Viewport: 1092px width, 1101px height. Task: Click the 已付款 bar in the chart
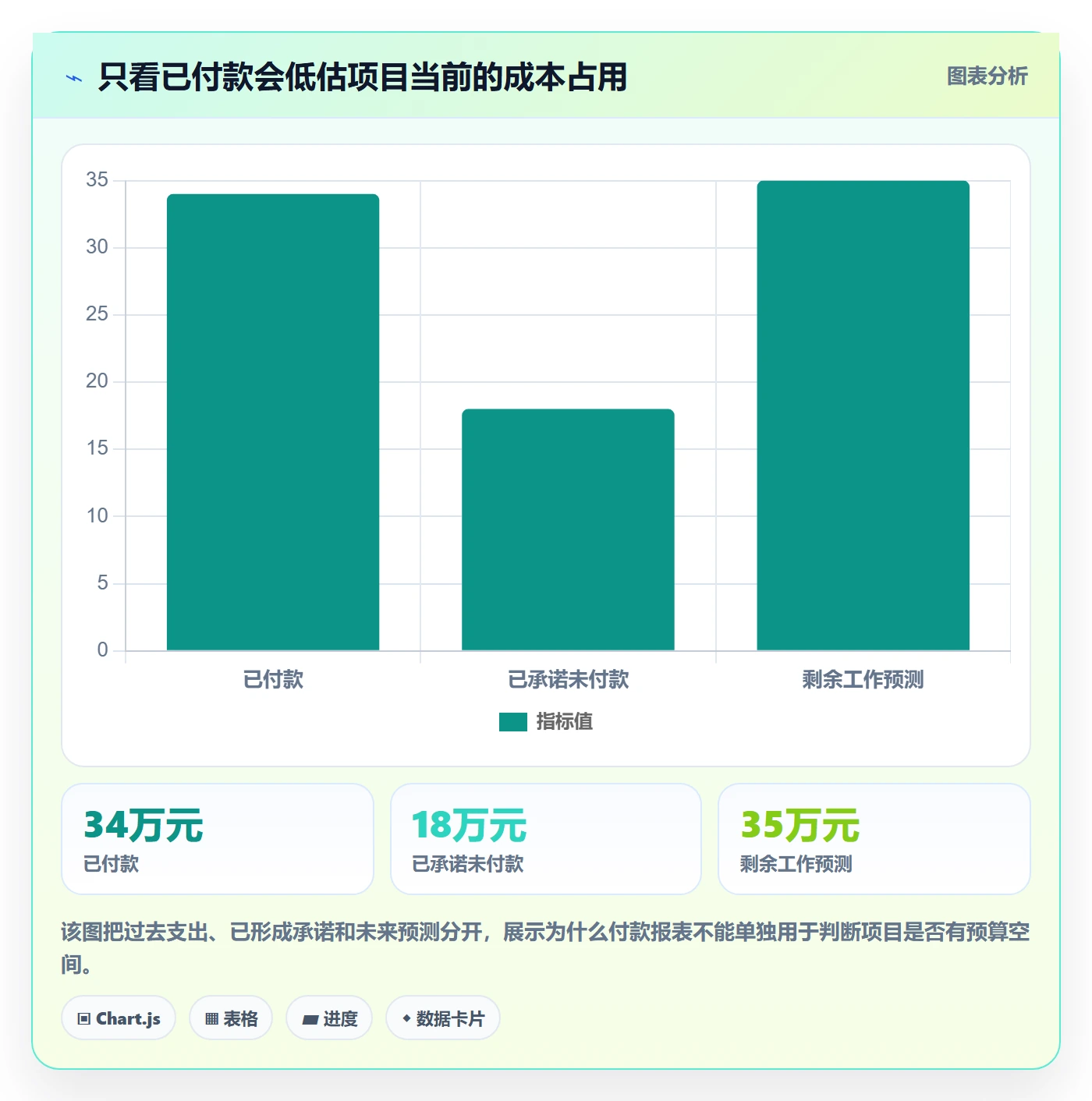pos(273,422)
